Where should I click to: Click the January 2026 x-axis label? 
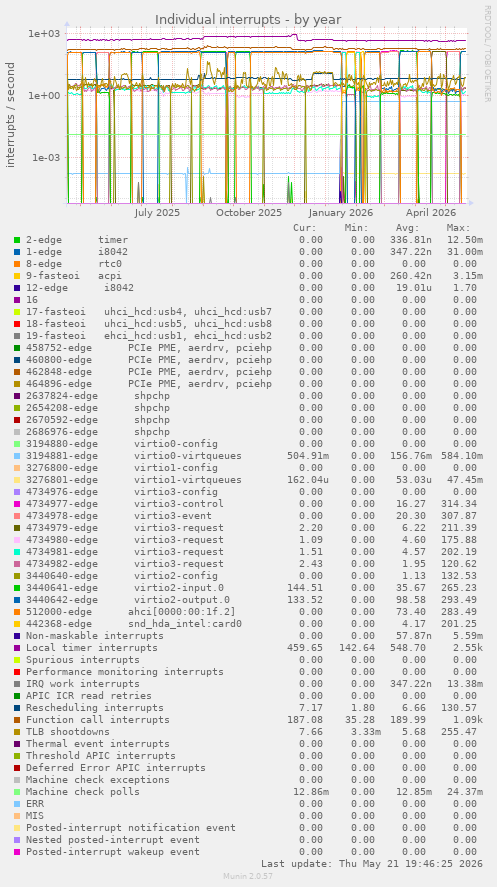pyautogui.click(x=340, y=213)
